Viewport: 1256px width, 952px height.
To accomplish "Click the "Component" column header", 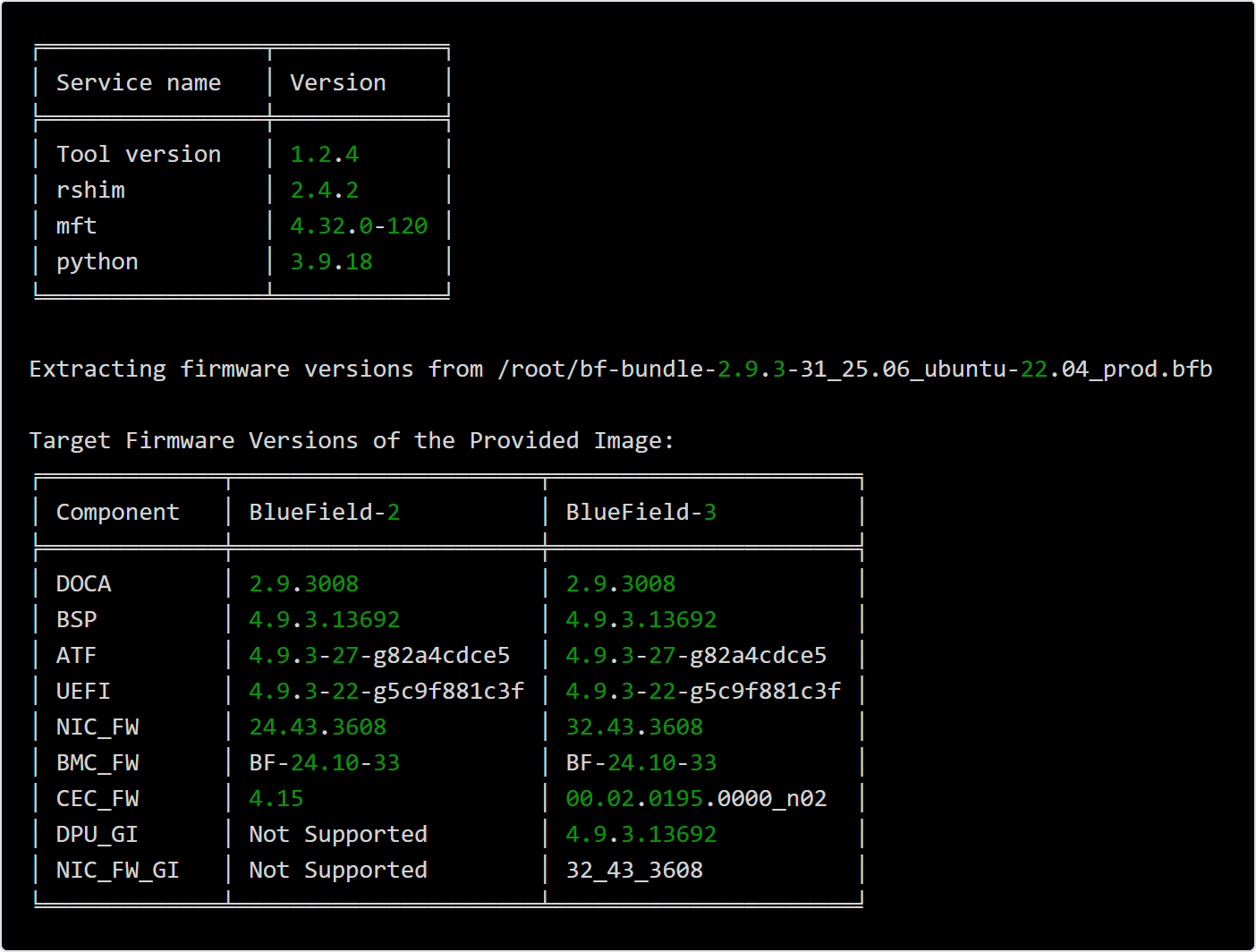I will (x=117, y=513).
